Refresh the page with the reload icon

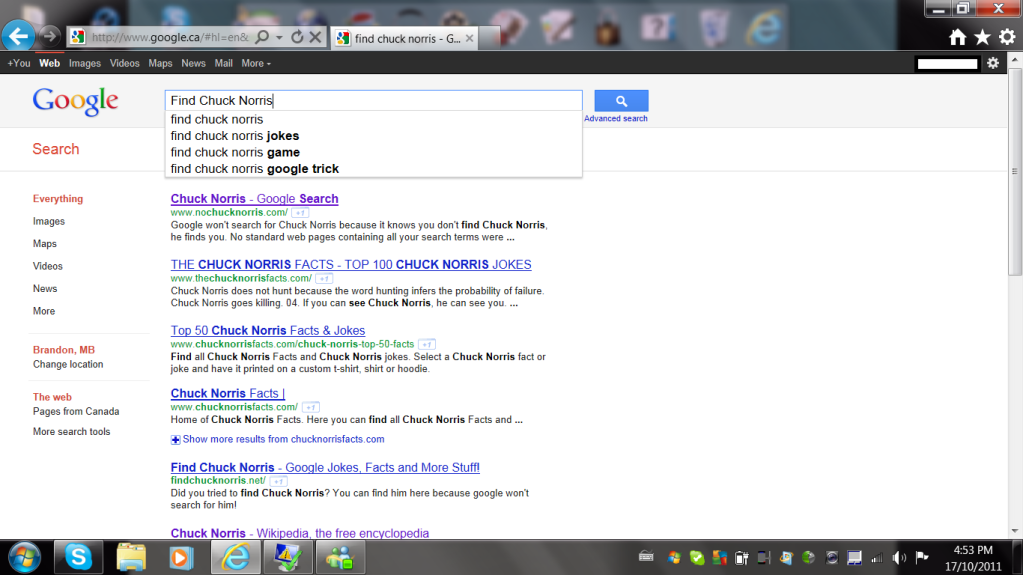298,37
